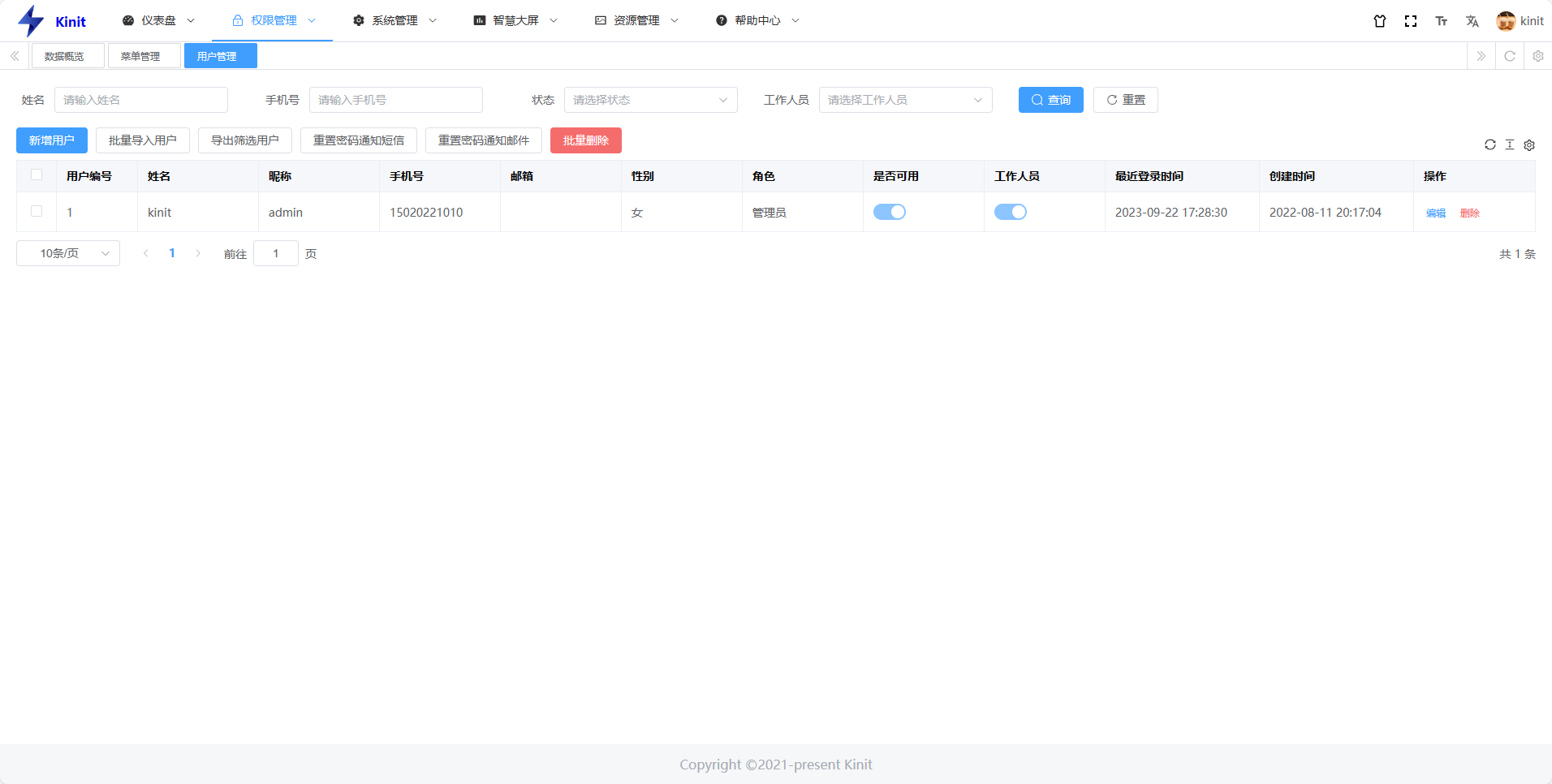The width and height of the screenshot is (1552, 784).
Task: Click 2023-09-22 17:28:30 login time
Action: click(1171, 213)
